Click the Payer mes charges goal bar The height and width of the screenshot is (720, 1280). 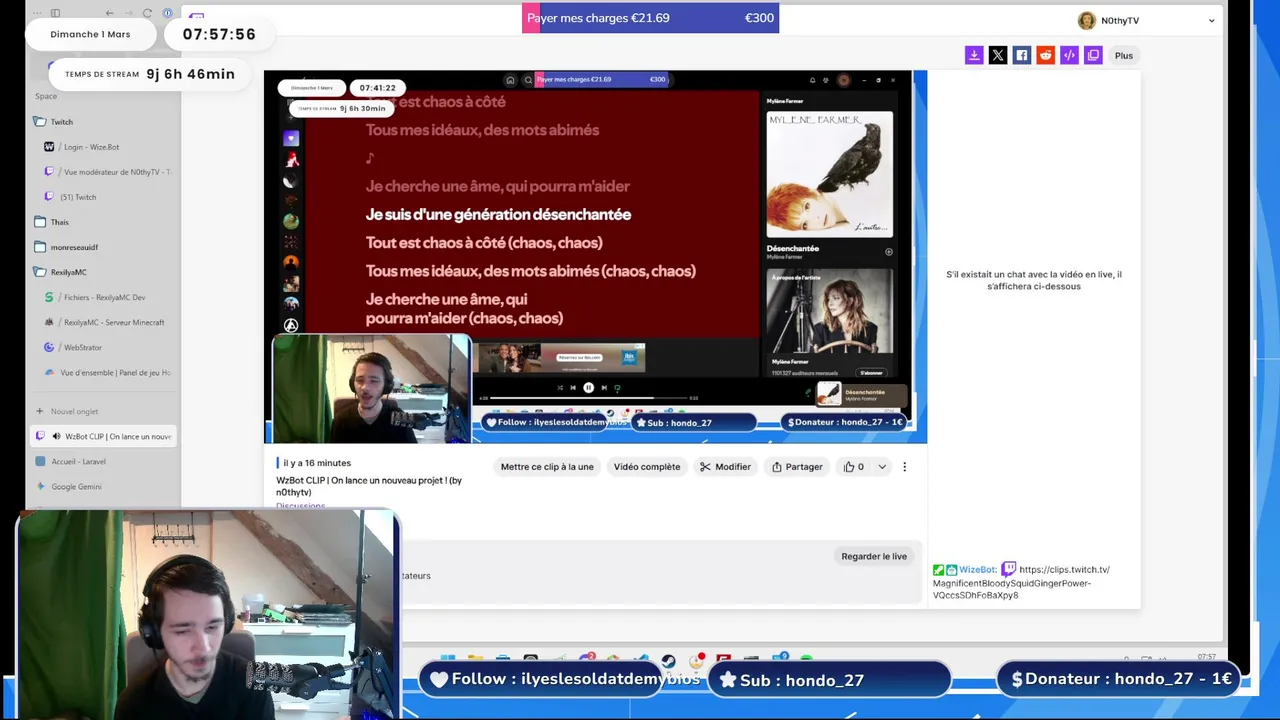click(x=650, y=18)
